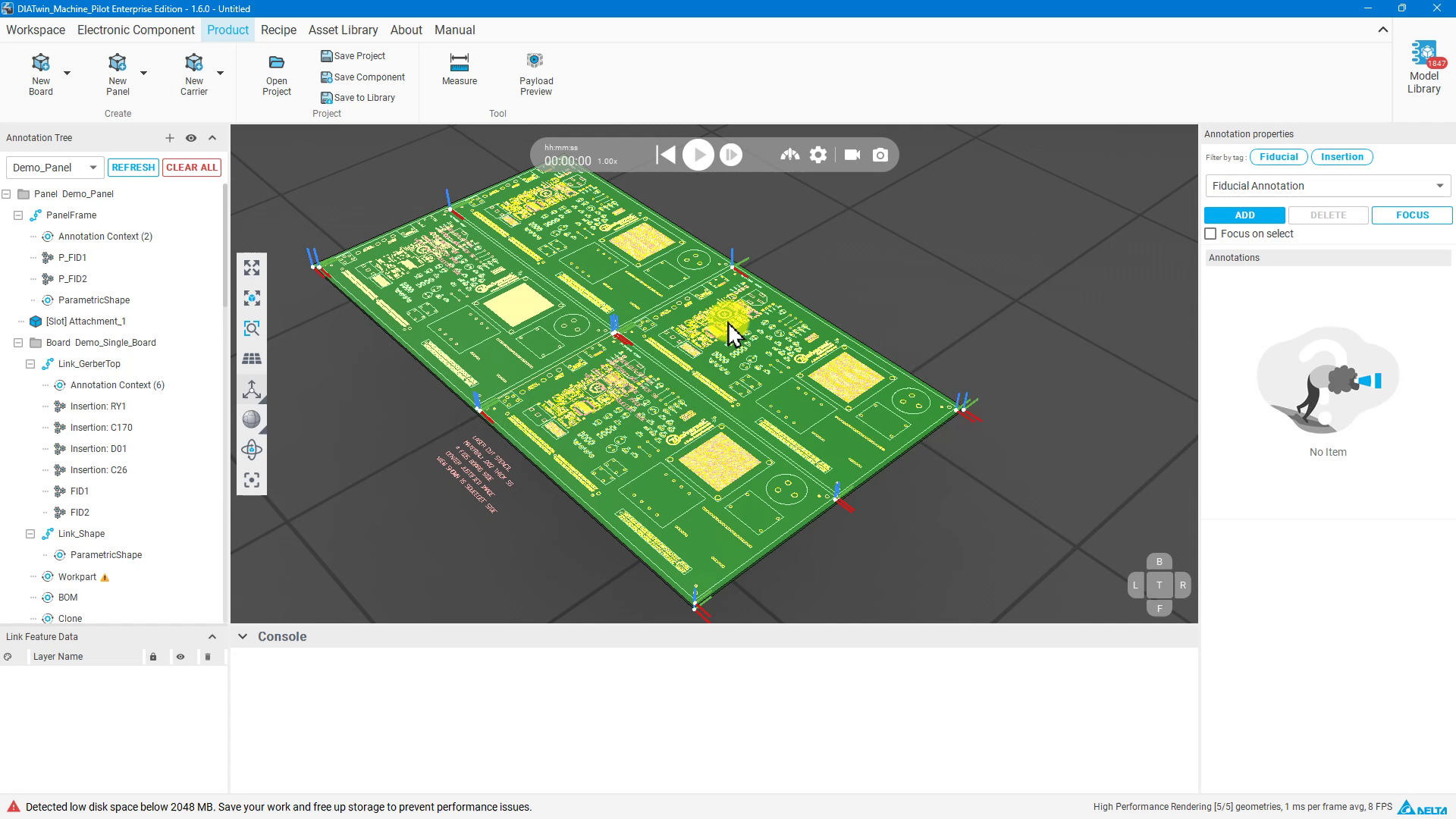The height and width of the screenshot is (819, 1456).
Task: Click the FOCUS button
Action: coord(1412,215)
